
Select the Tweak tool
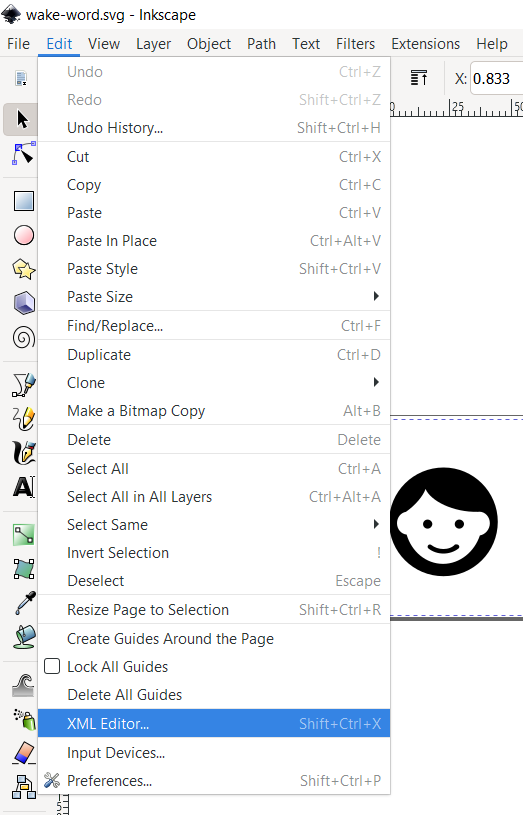tap(23, 685)
